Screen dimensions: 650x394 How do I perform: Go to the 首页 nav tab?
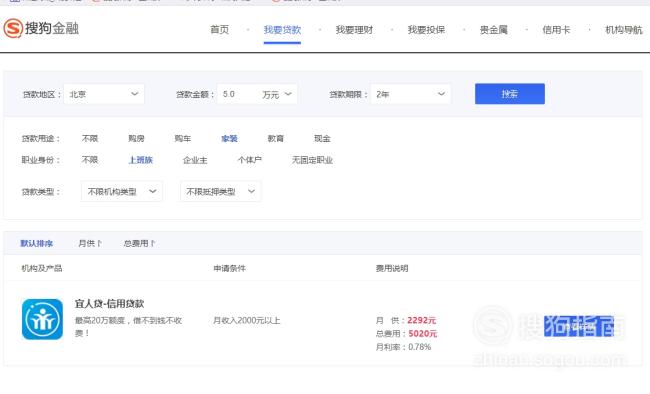pyautogui.click(x=220, y=30)
